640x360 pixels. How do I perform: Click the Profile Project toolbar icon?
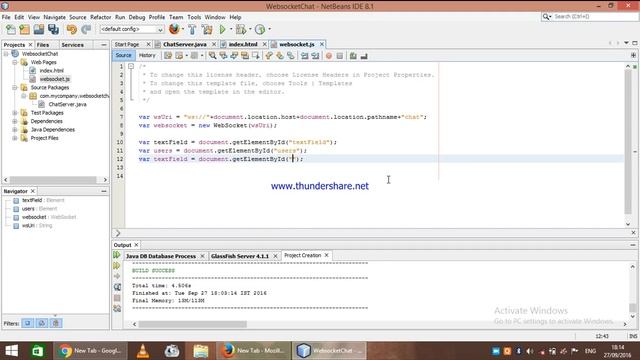[x=260, y=29]
